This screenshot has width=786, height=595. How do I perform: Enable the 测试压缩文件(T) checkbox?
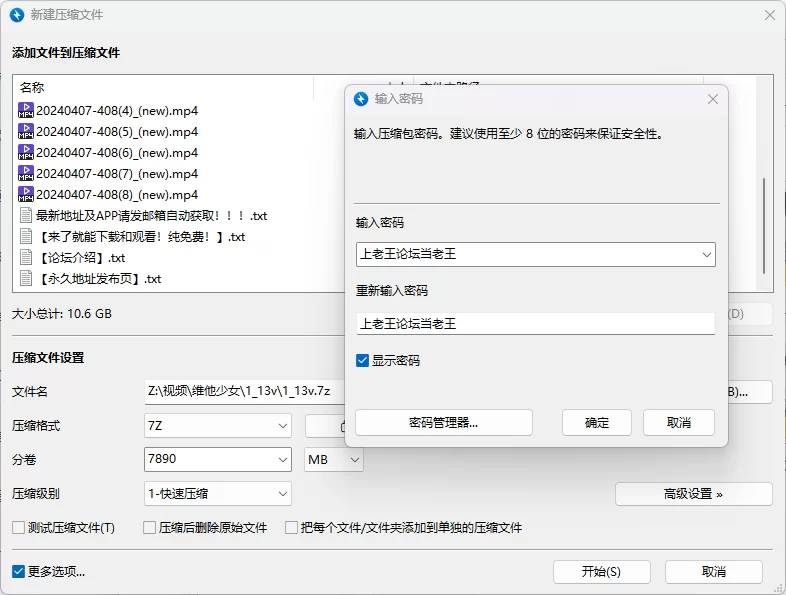click(18, 528)
